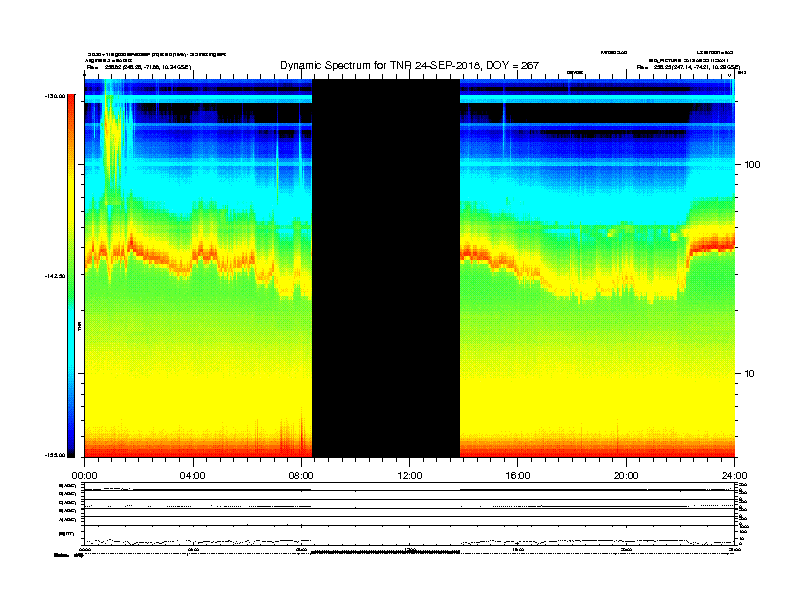Click the black data gap region

(386, 268)
